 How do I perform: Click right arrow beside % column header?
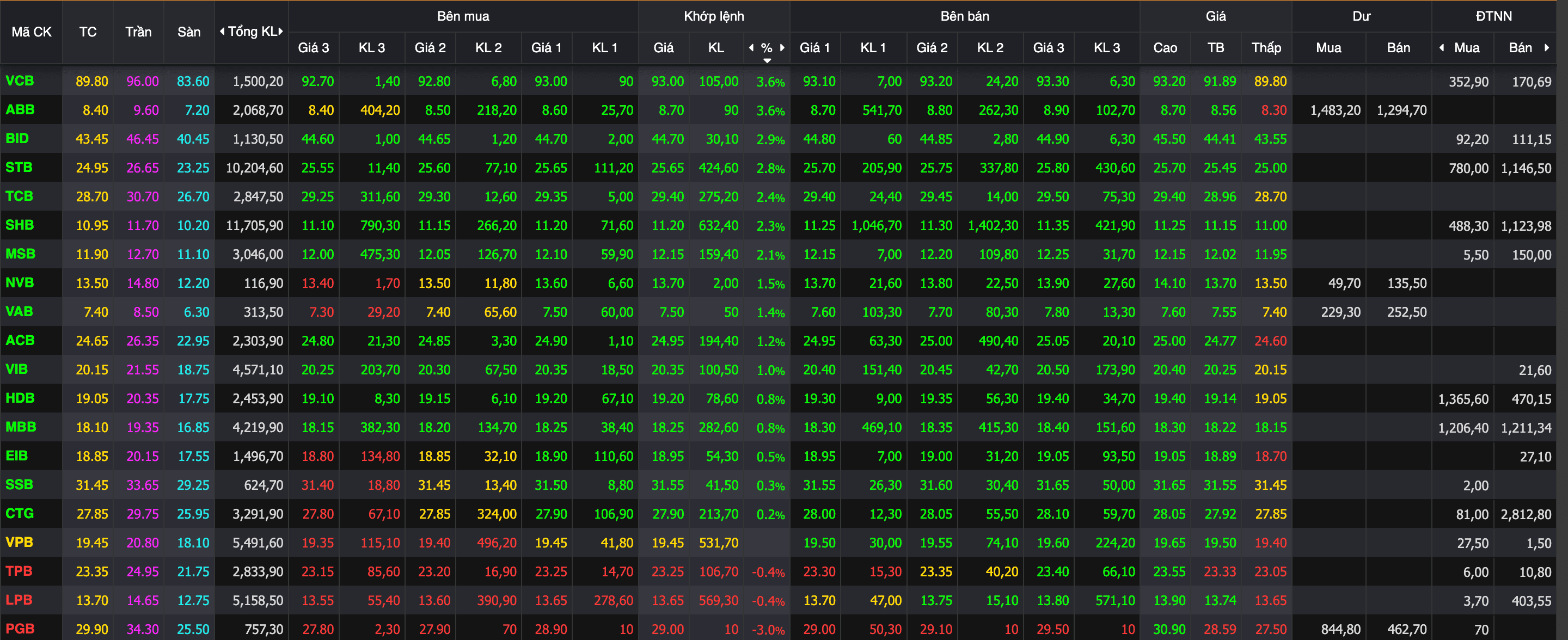pyautogui.click(x=782, y=47)
